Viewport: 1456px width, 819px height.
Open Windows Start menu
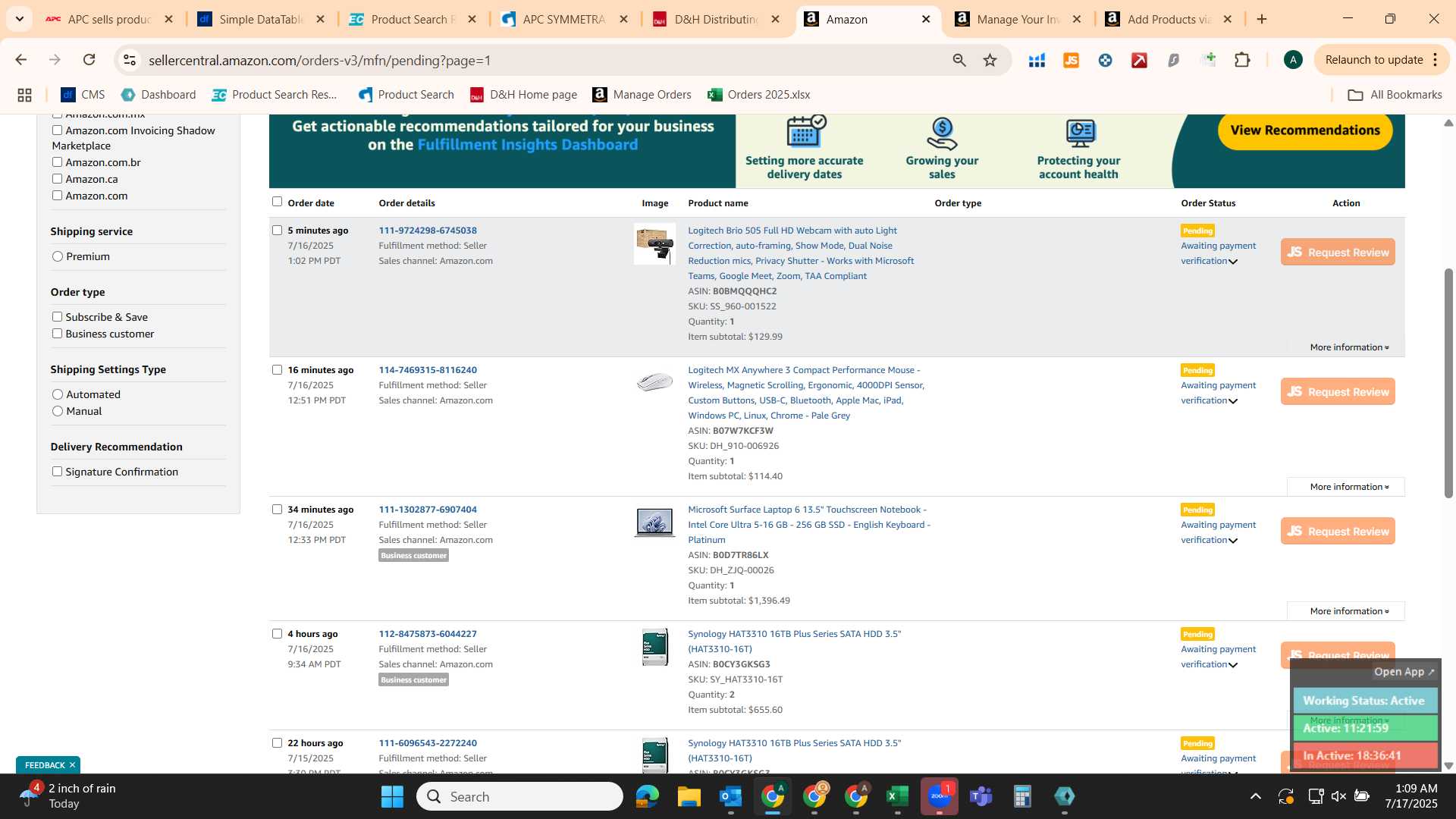(392, 796)
